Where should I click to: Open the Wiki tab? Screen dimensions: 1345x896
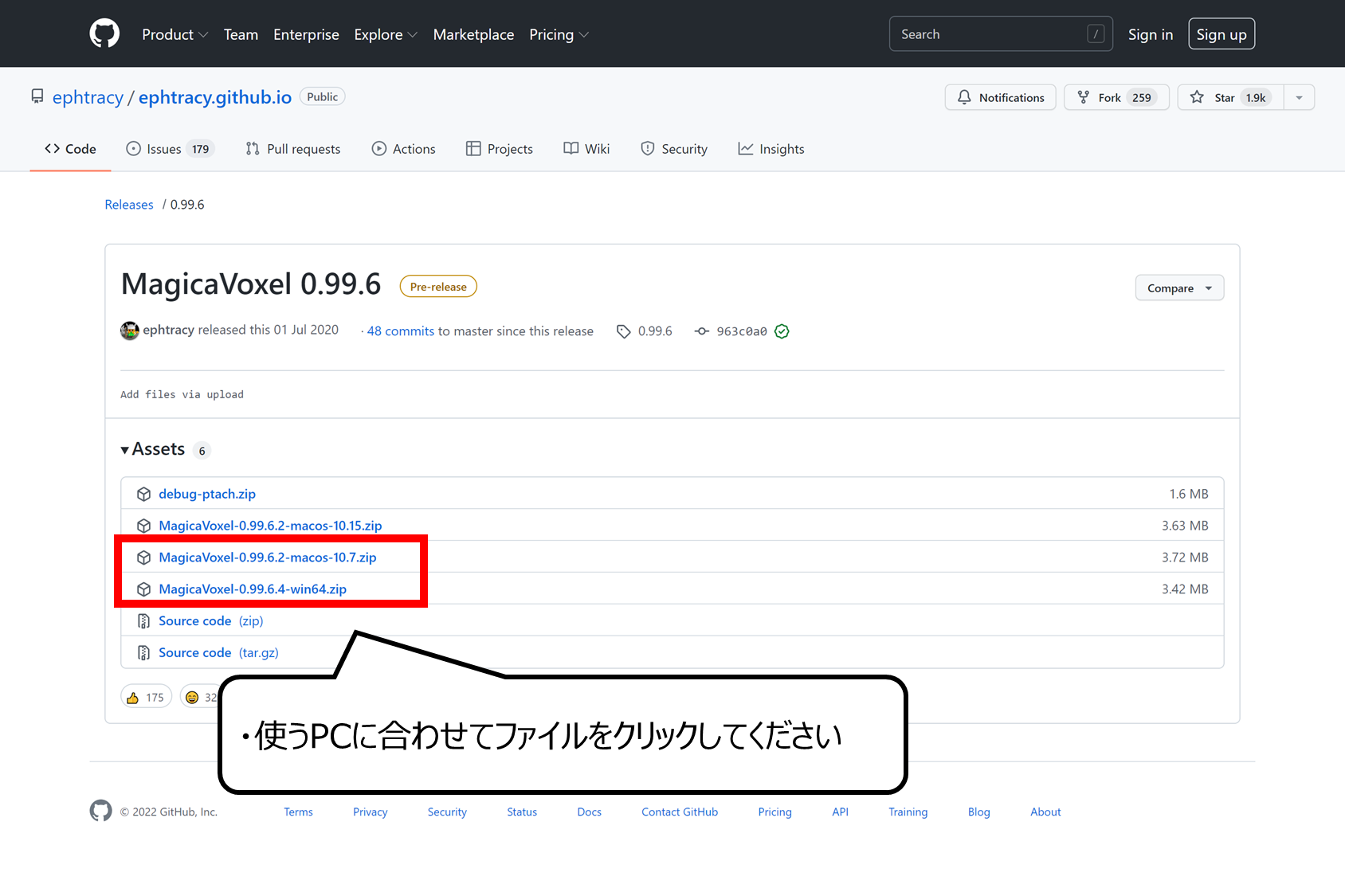[x=586, y=149]
